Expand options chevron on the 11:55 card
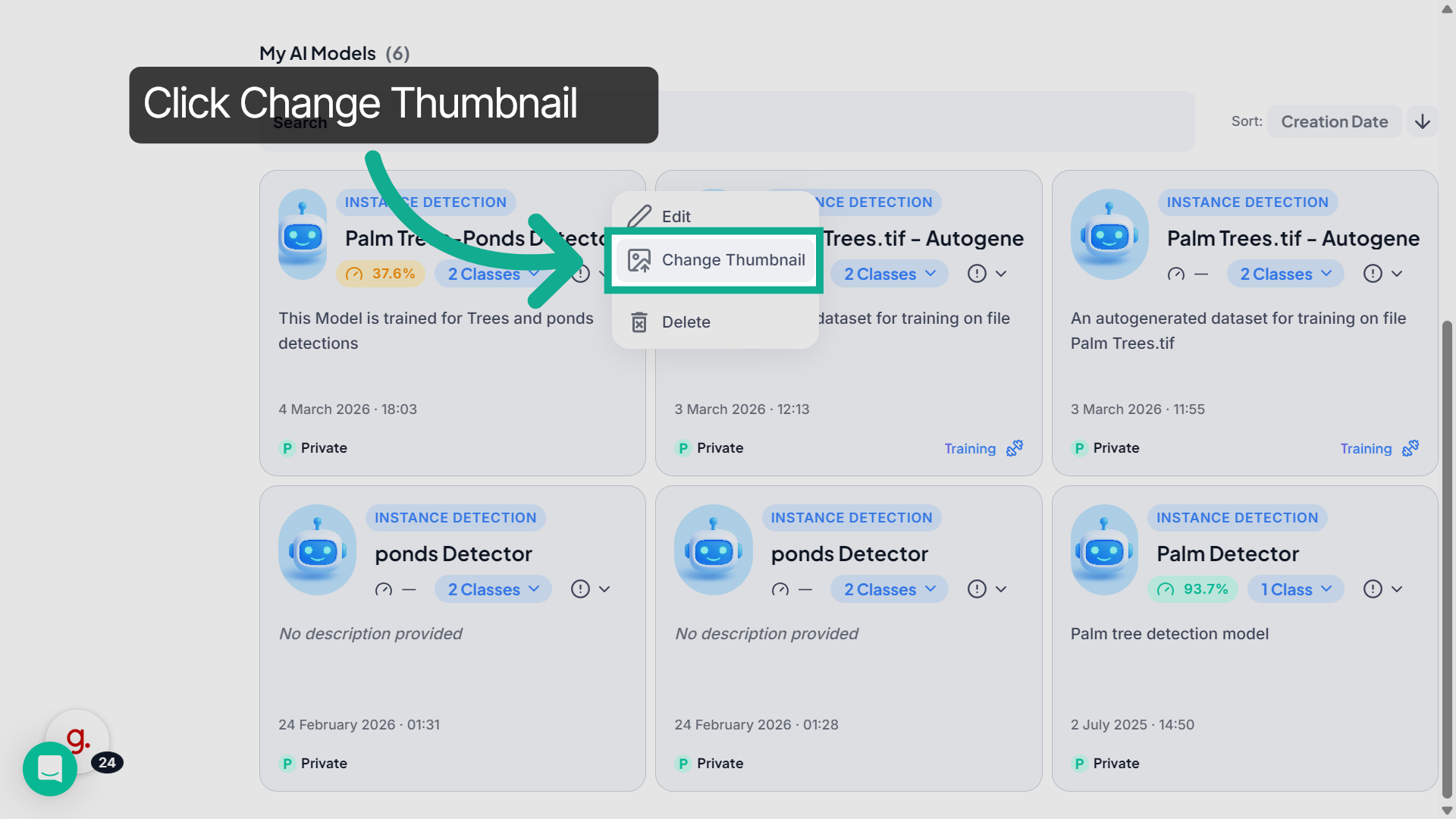 pyautogui.click(x=1397, y=274)
